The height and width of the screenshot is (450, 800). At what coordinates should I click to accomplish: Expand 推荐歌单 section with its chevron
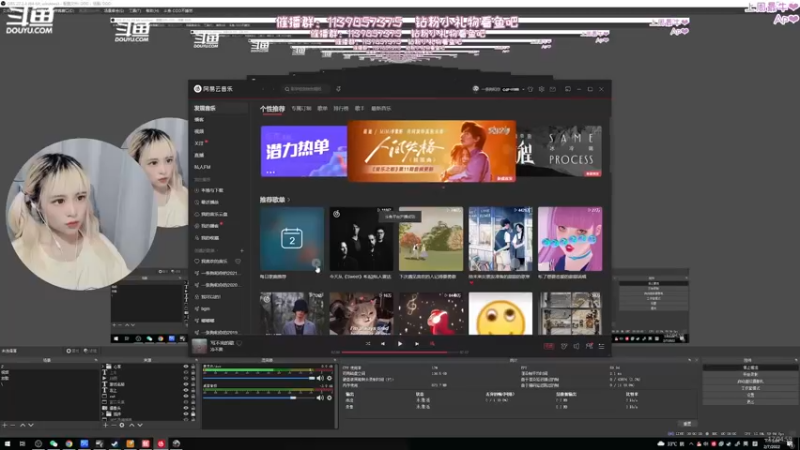pyautogui.click(x=289, y=199)
